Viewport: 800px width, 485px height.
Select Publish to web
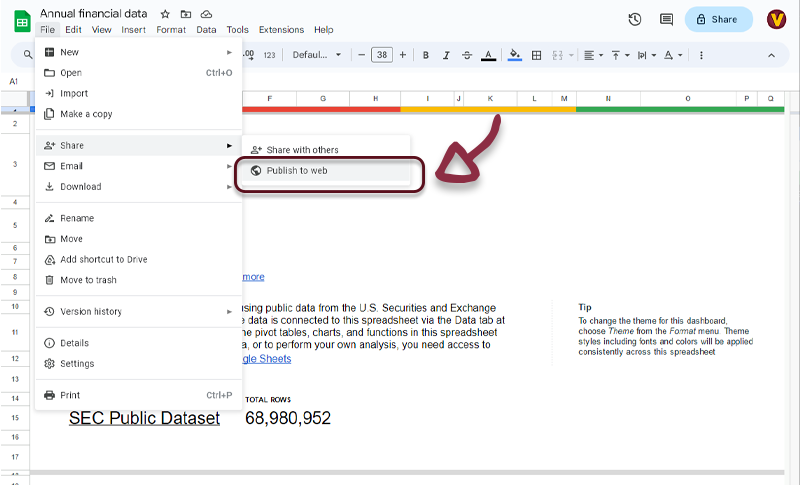click(297, 171)
